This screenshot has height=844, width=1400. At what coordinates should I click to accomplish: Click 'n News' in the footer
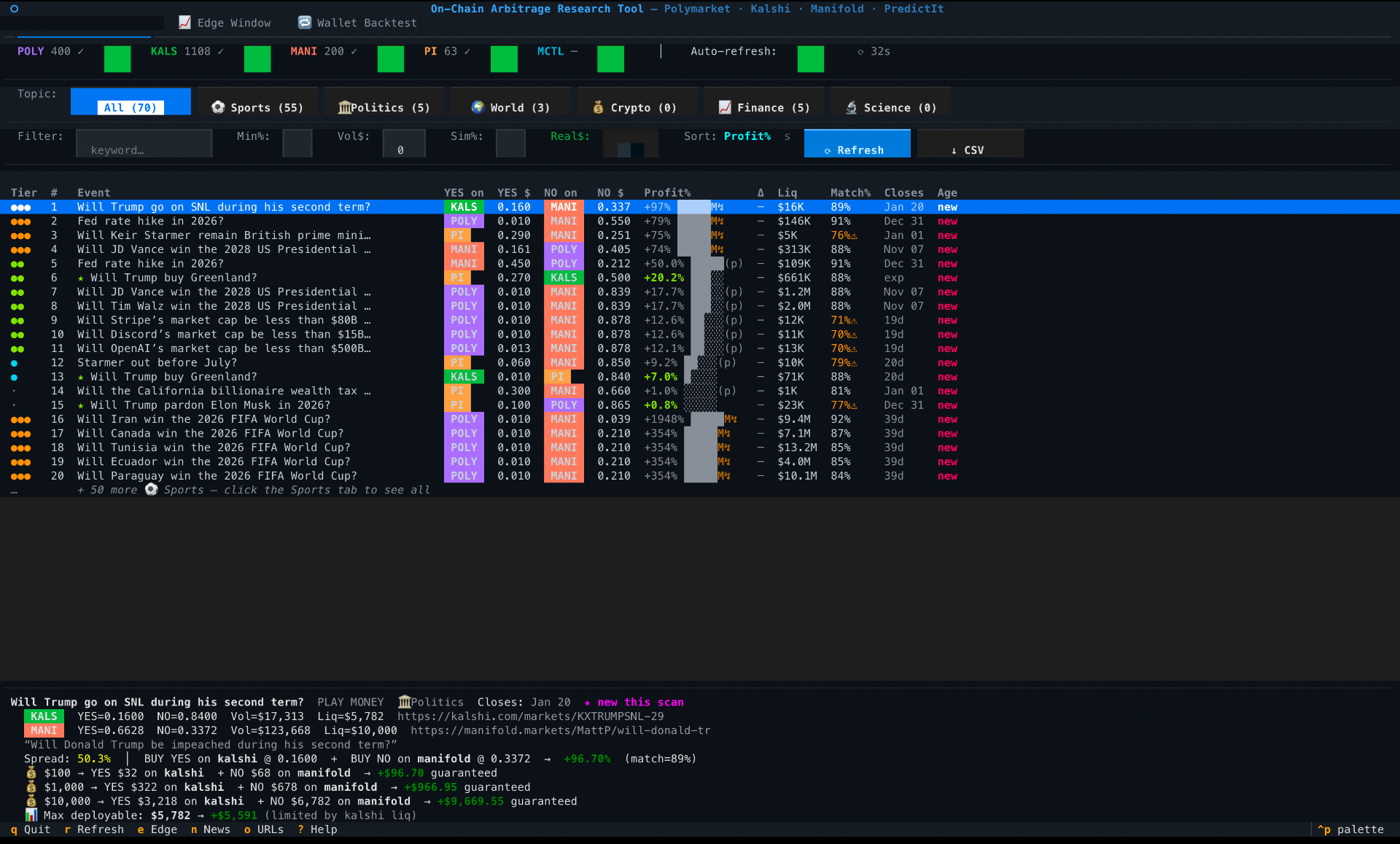click(211, 829)
